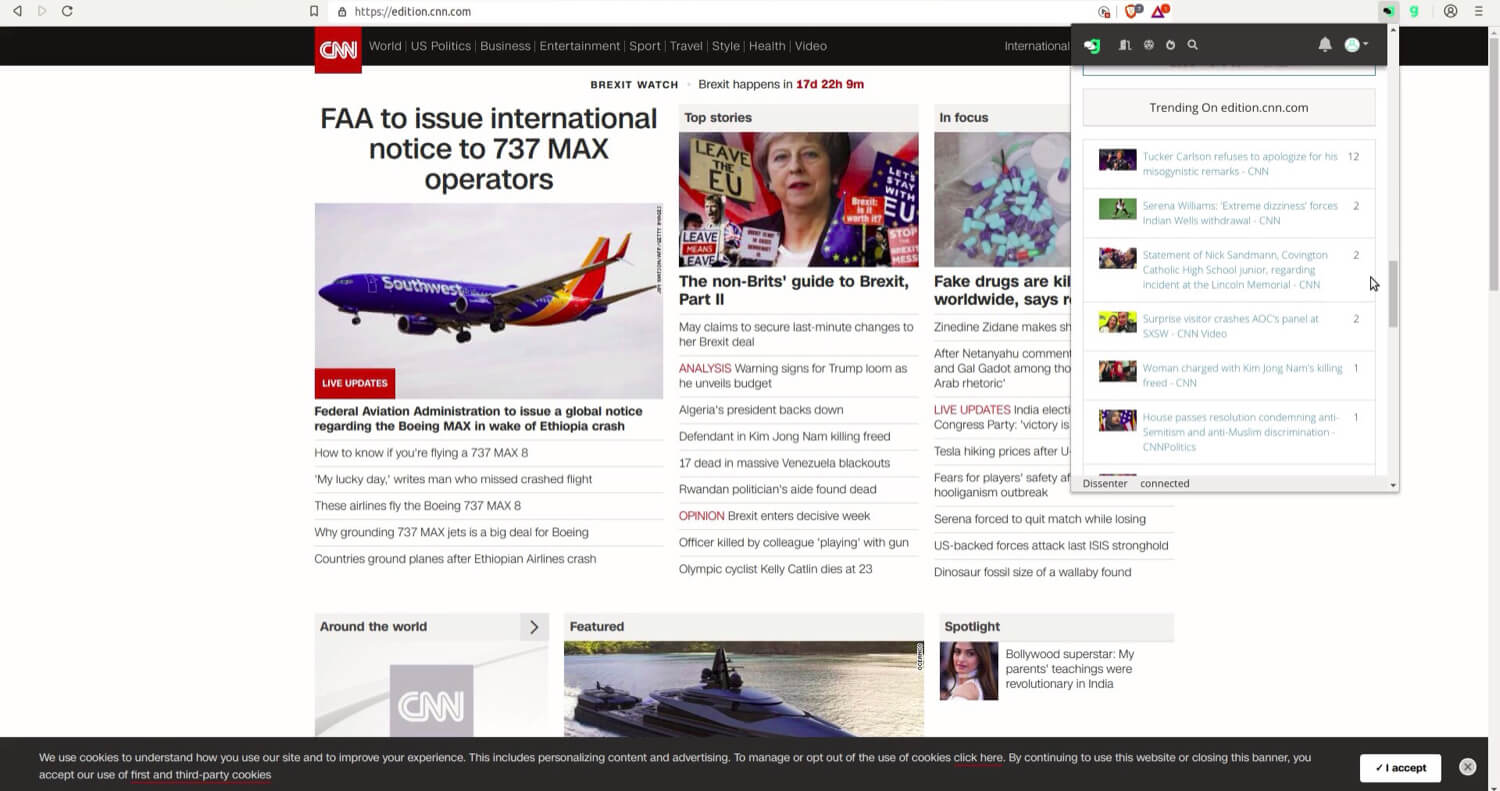Open 'Olympic cyclist Kelly Catlin dies at 23'
This screenshot has height=791, width=1500.
click(x=776, y=569)
